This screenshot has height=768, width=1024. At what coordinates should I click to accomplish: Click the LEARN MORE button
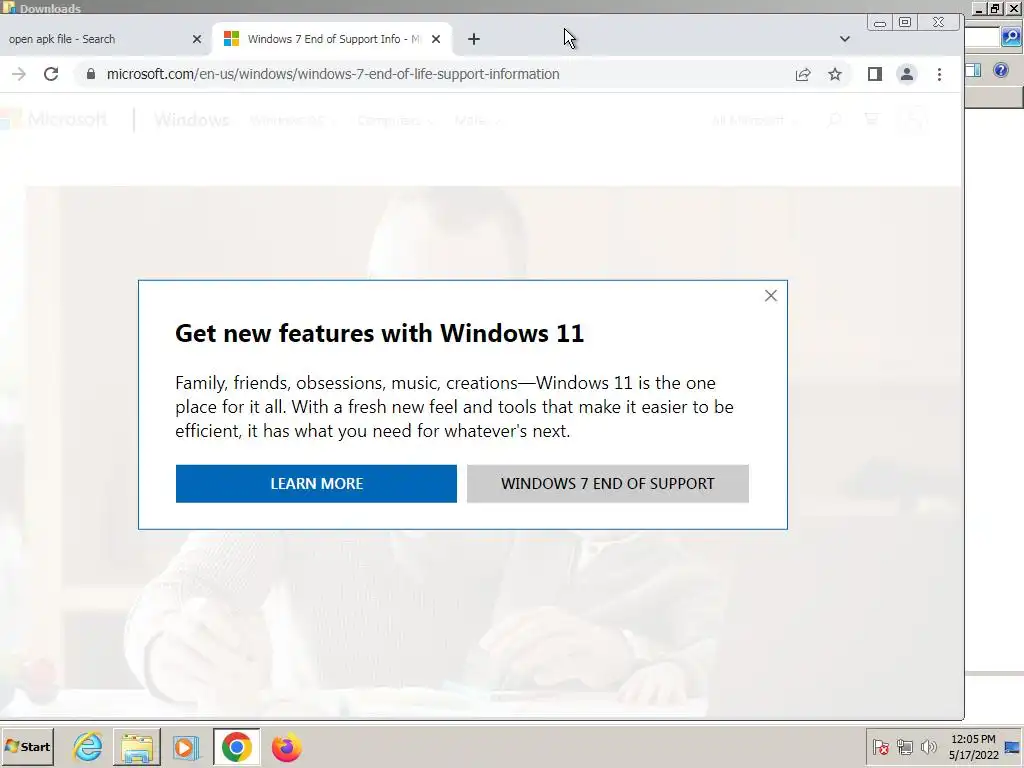click(316, 484)
